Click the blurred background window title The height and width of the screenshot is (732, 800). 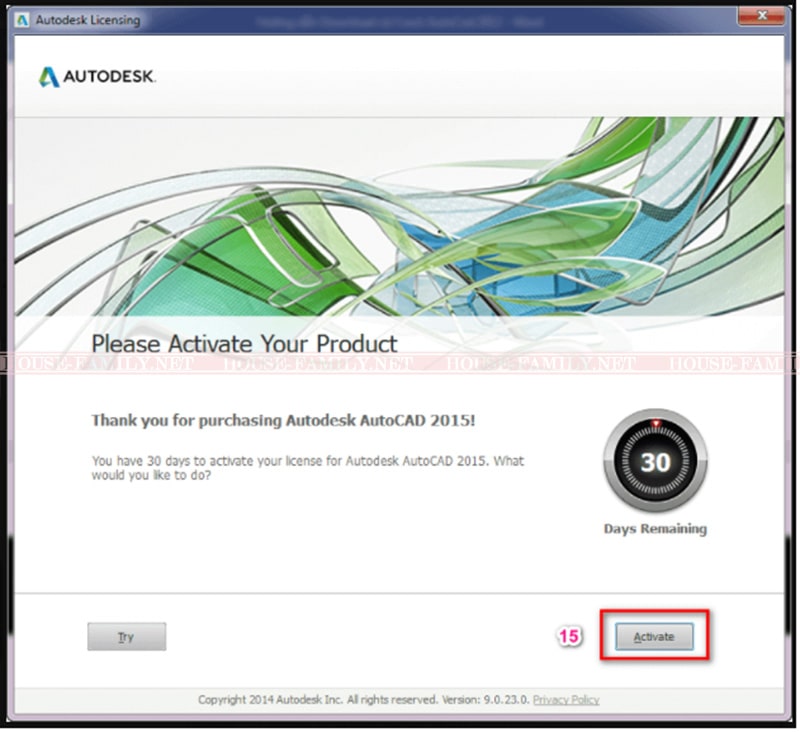tap(399, 22)
